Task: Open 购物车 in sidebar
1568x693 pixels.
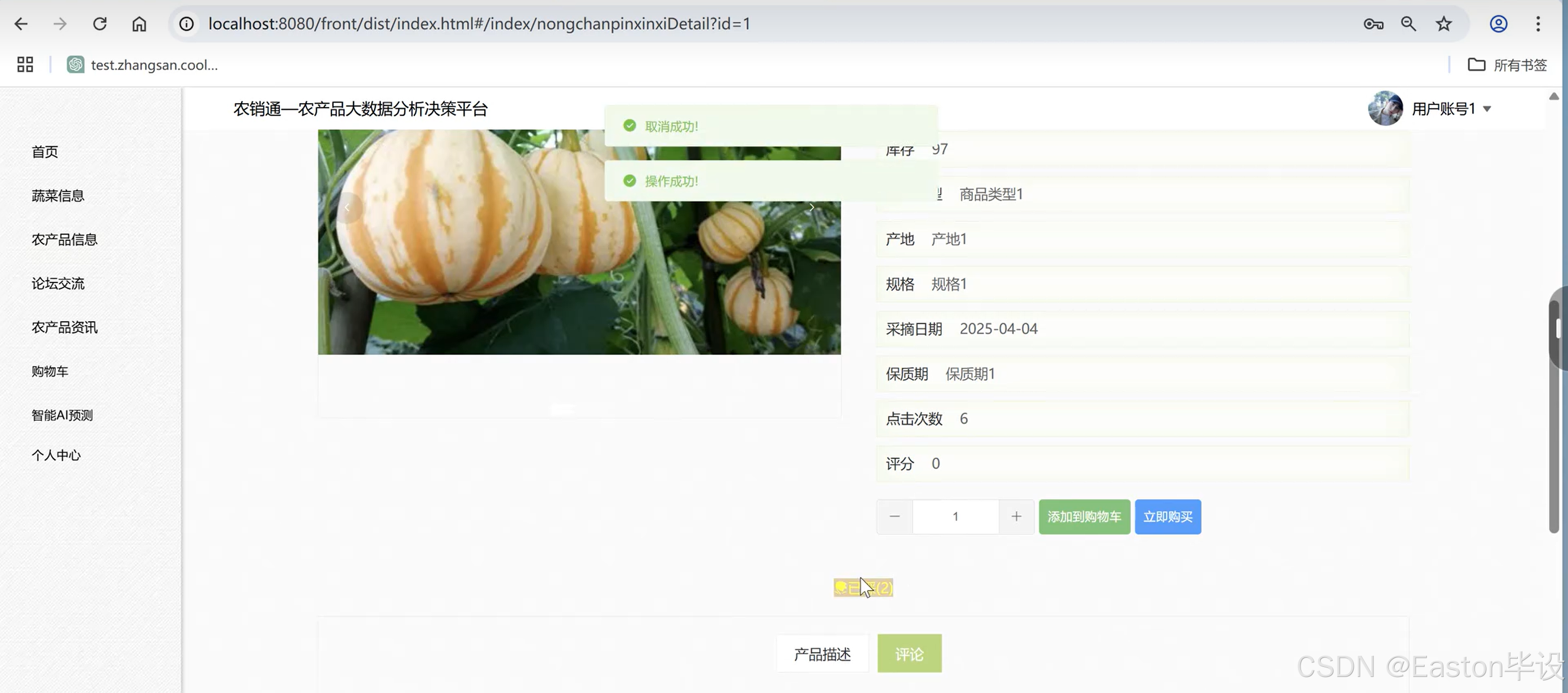Action: pyautogui.click(x=50, y=371)
